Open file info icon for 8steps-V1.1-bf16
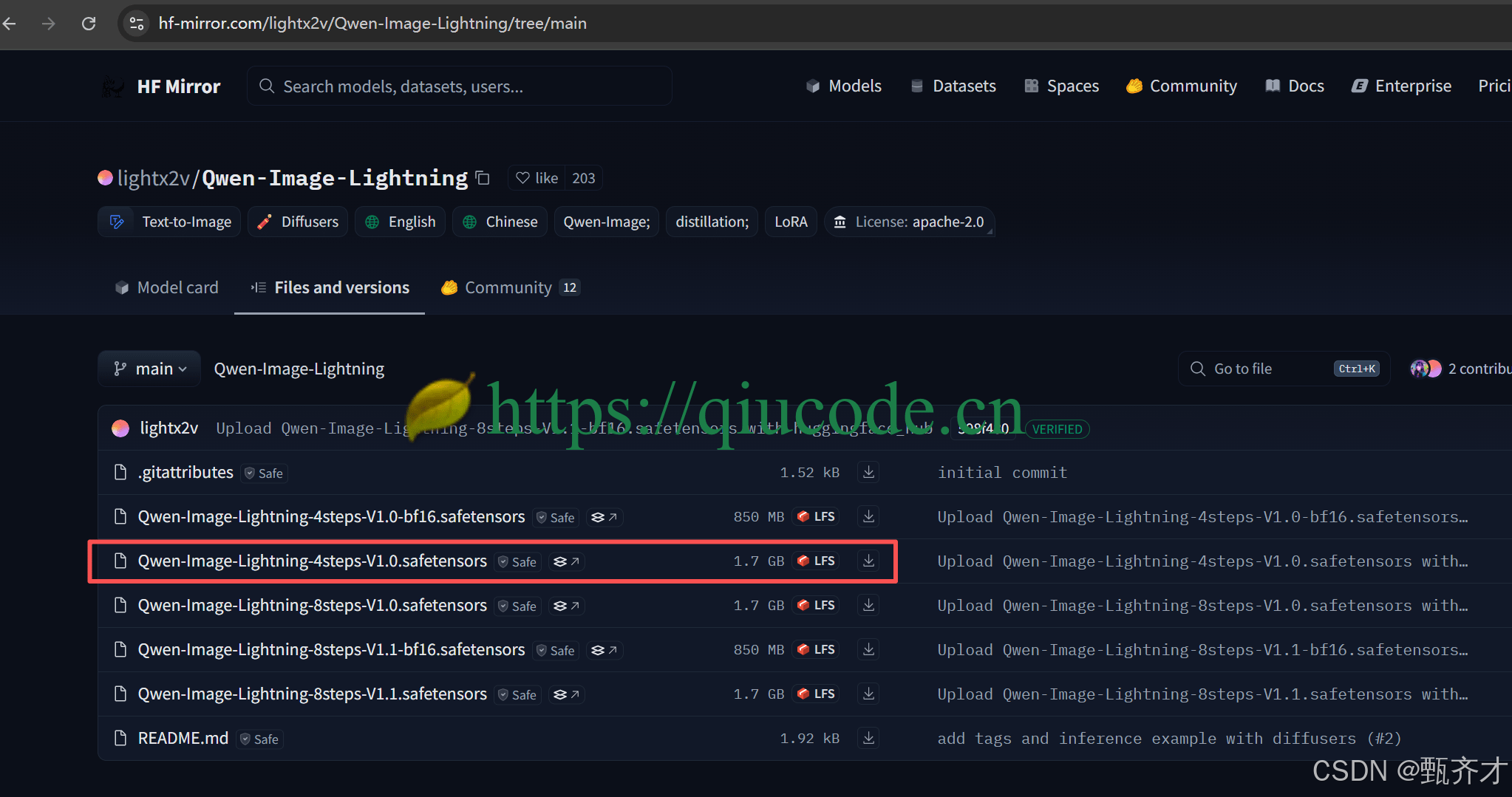This screenshot has height=797, width=1512. (x=605, y=651)
